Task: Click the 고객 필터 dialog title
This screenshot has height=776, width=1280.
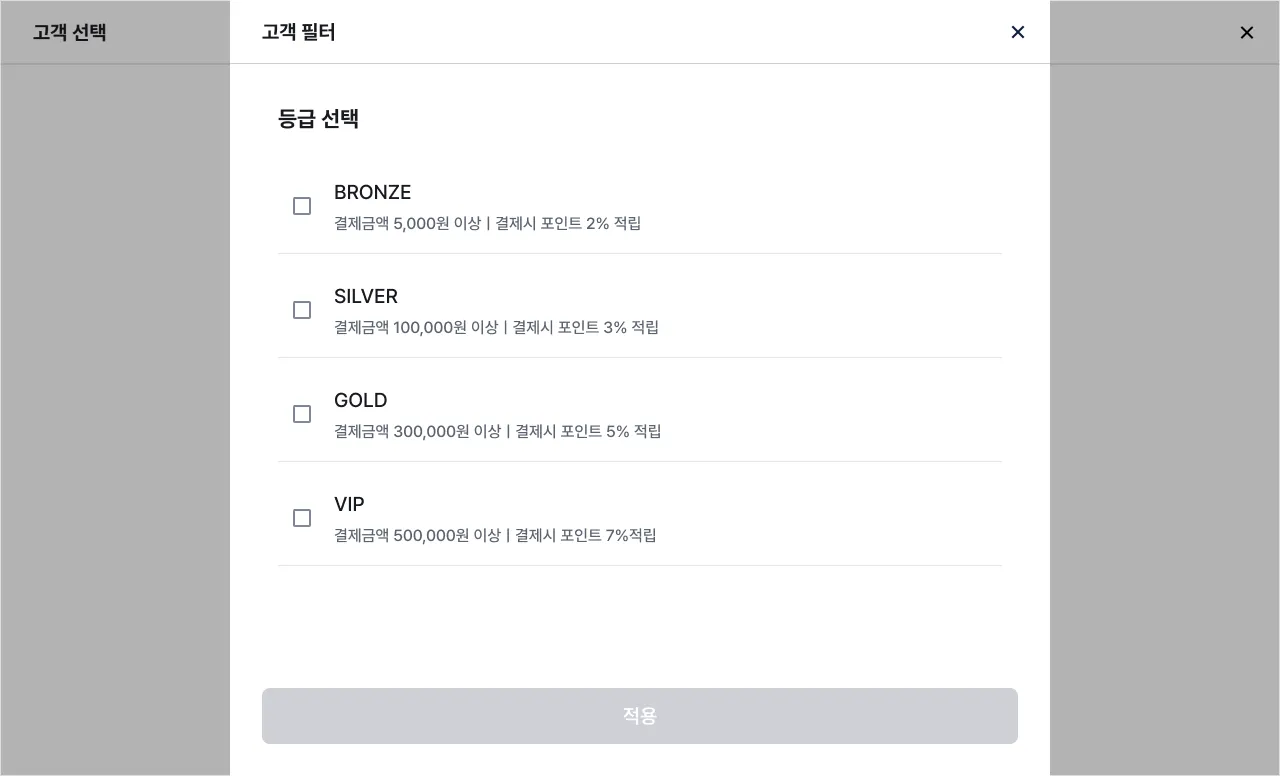Action: (298, 32)
